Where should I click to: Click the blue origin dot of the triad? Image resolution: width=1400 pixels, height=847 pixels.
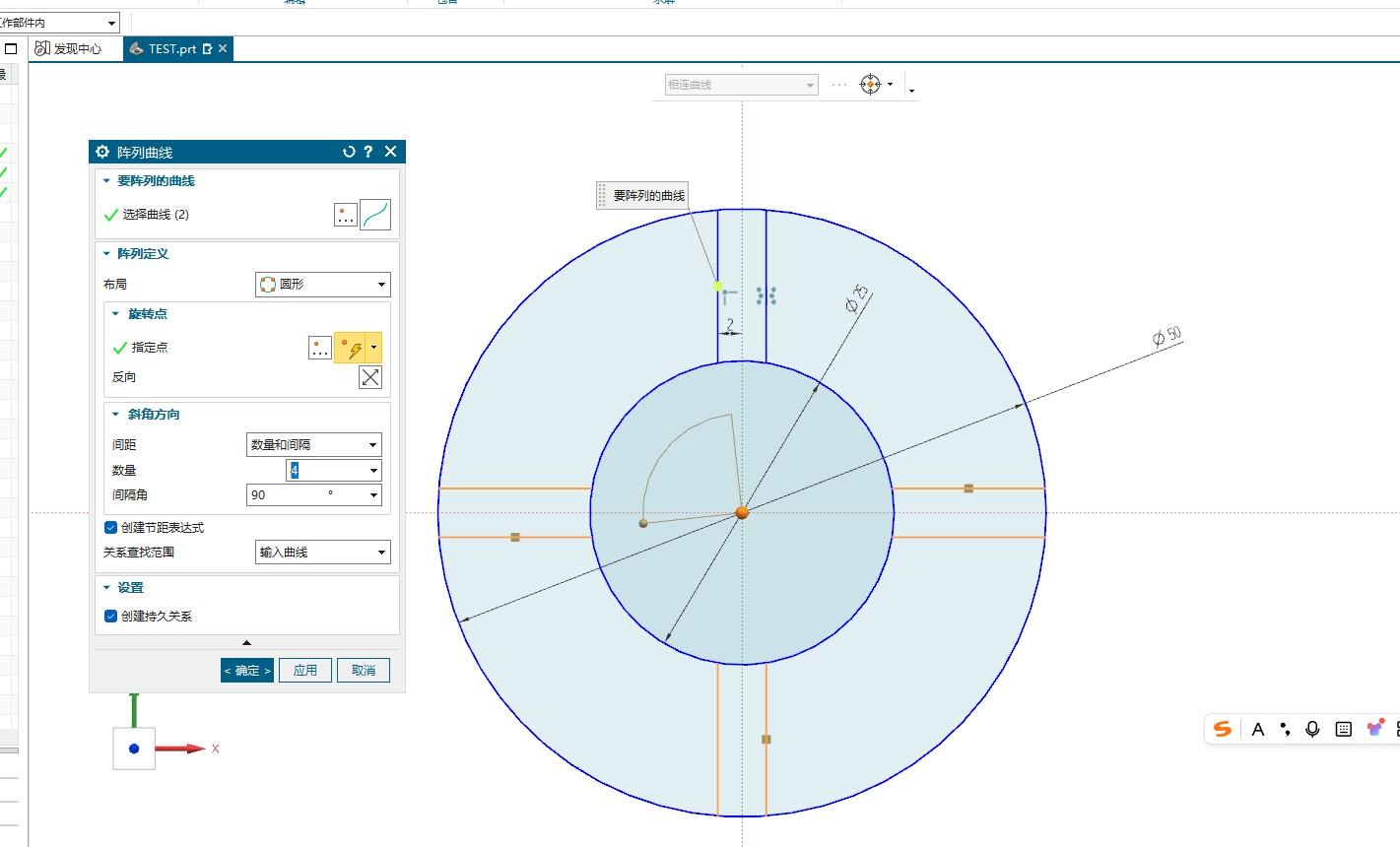[134, 749]
